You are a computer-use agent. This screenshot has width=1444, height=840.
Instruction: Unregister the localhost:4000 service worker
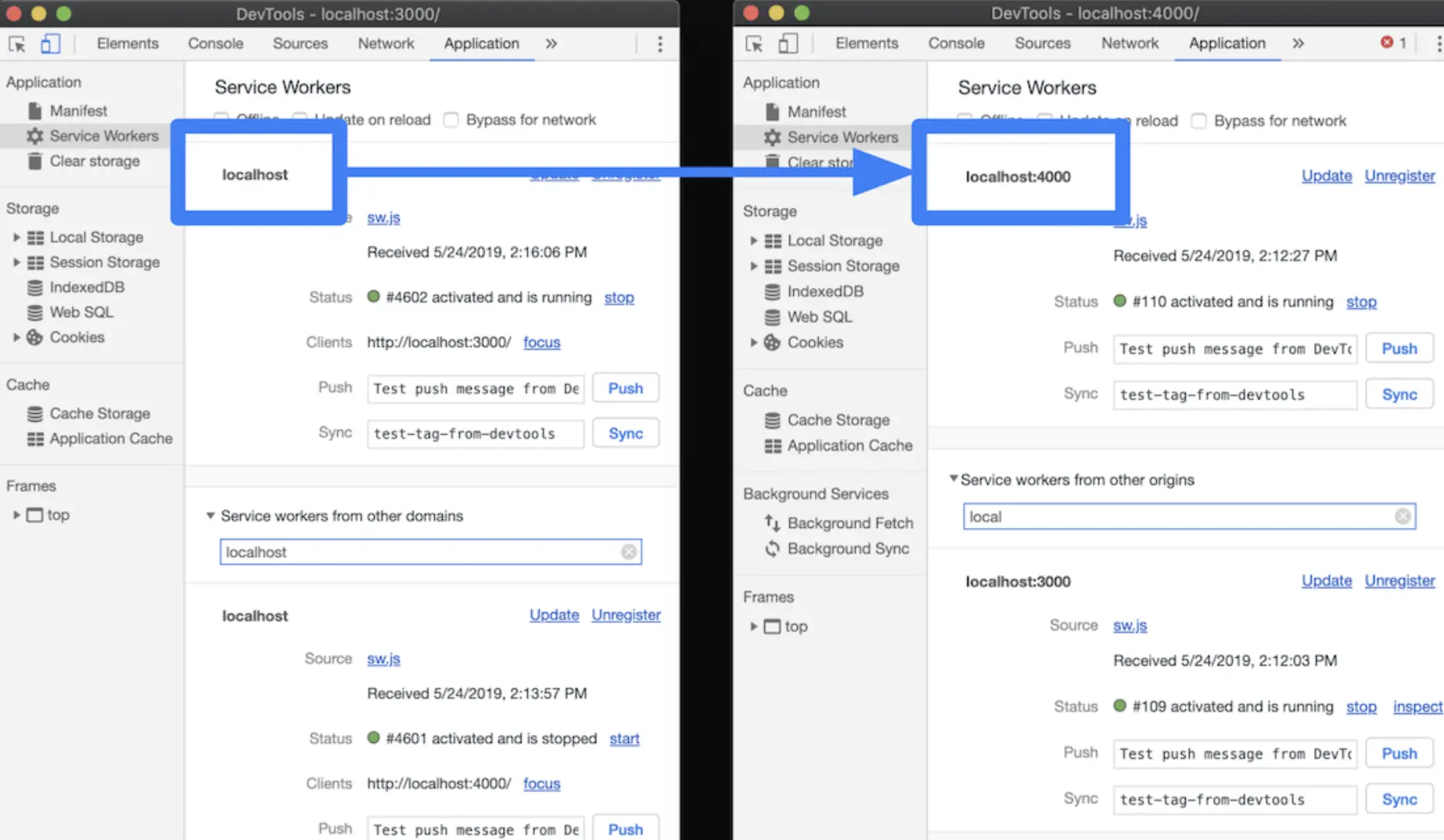tap(1399, 176)
